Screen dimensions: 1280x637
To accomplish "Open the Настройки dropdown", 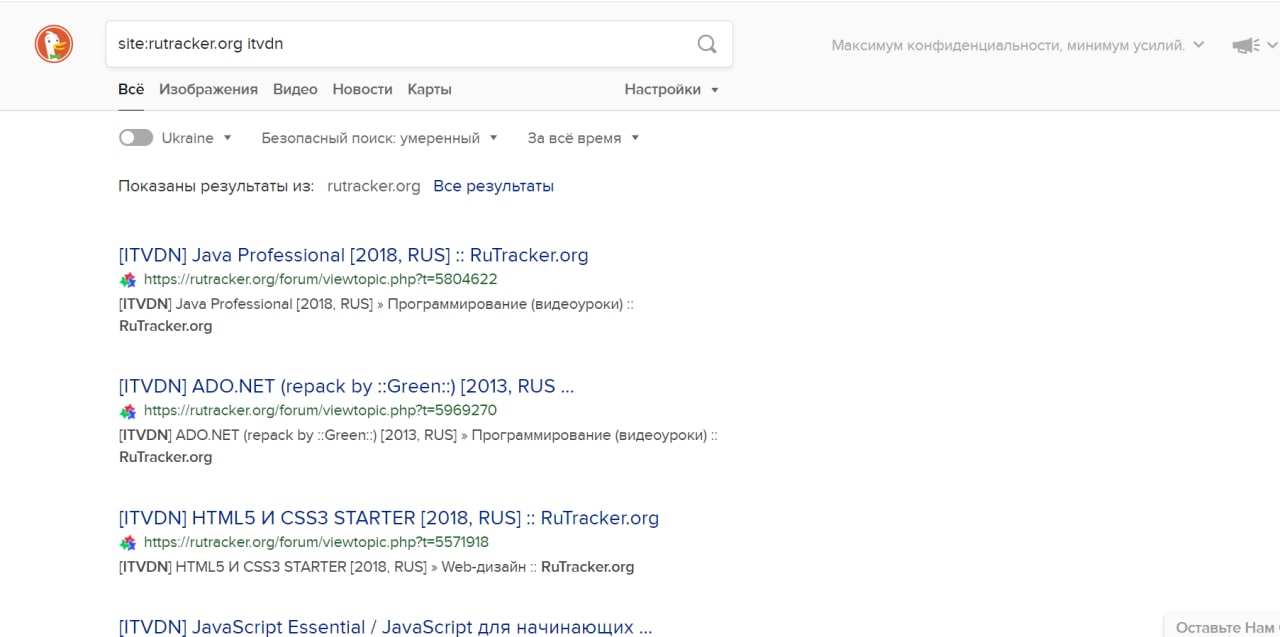I will pos(672,89).
